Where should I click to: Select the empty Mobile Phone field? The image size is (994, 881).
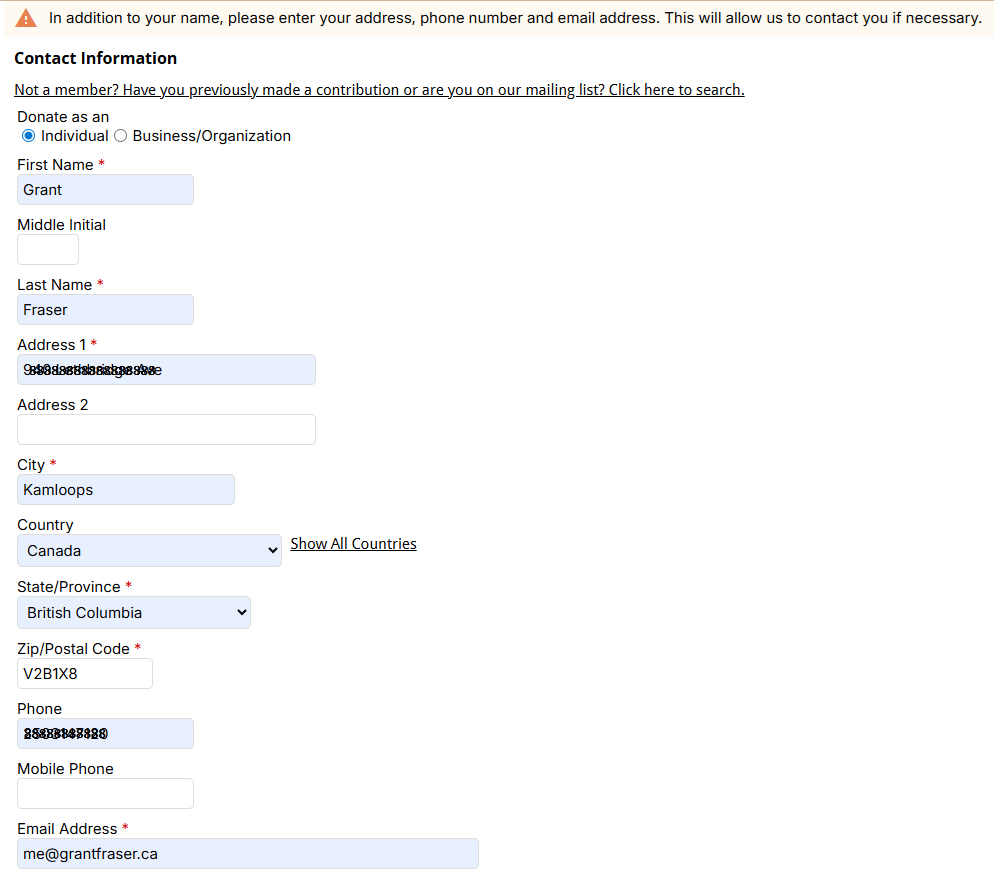(x=105, y=794)
